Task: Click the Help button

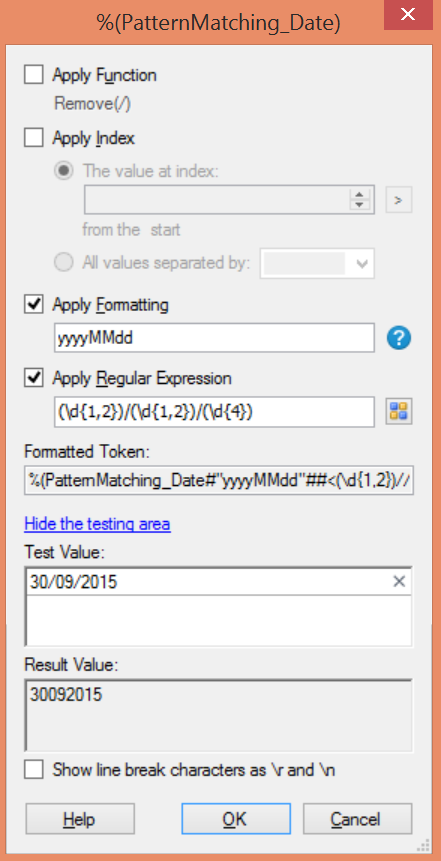Action: (80, 819)
